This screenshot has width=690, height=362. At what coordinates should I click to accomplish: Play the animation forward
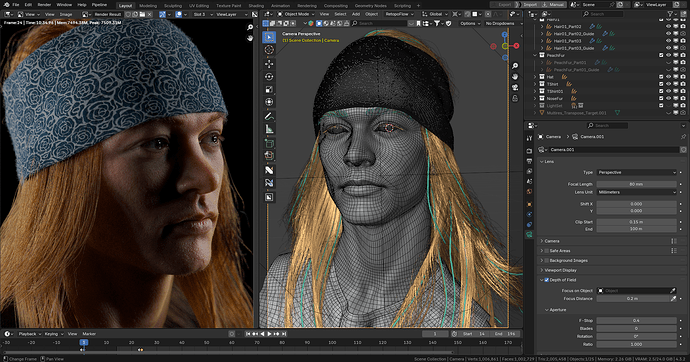[x=269, y=334]
